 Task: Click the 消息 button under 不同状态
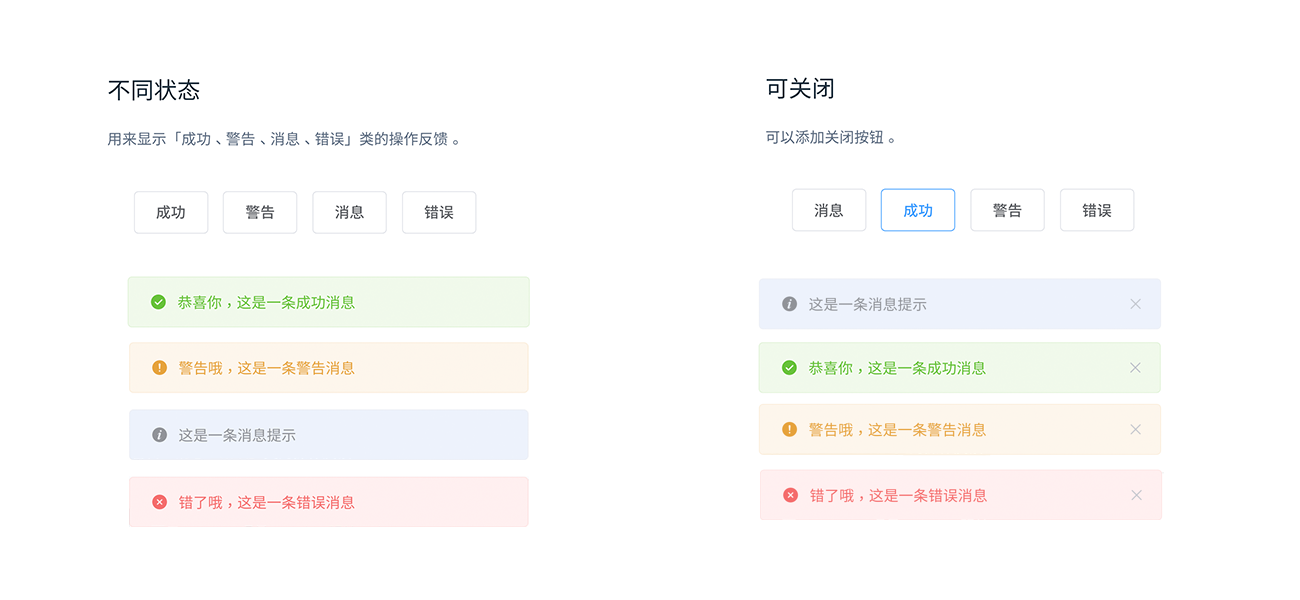pos(349,212)
